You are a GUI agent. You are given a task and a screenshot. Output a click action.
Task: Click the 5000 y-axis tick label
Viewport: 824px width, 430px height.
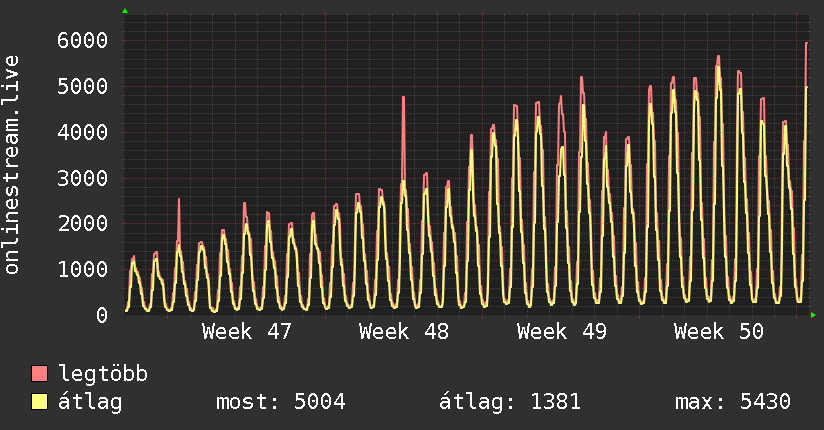[x=81, y=86]
